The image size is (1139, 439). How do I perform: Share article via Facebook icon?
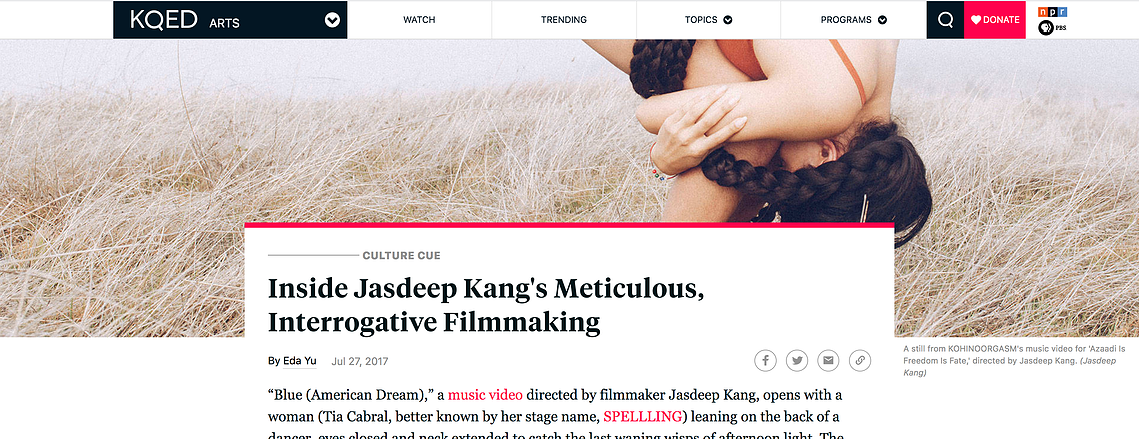tap(766, 361)
